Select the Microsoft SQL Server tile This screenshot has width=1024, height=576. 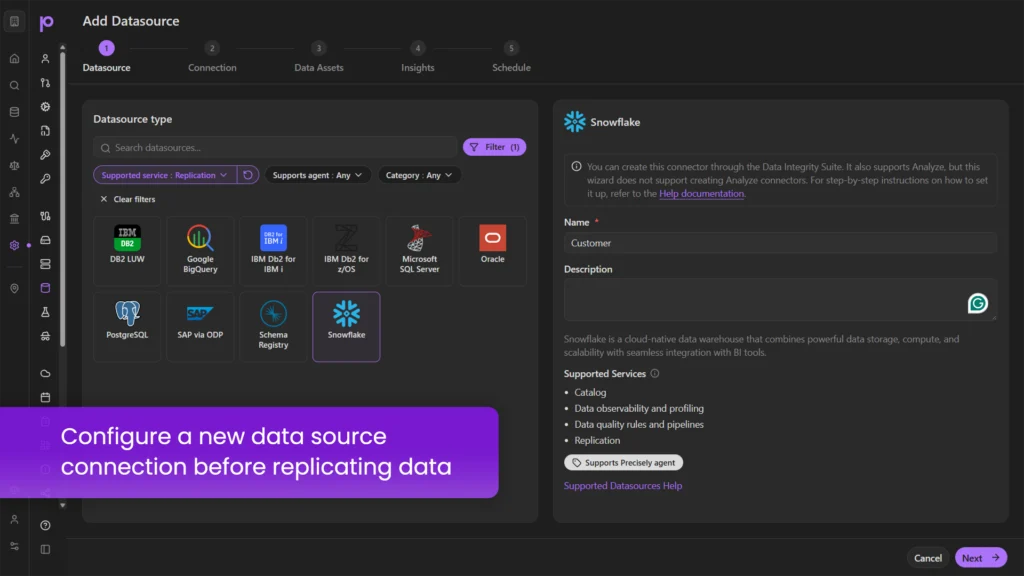tap(419, 251)
